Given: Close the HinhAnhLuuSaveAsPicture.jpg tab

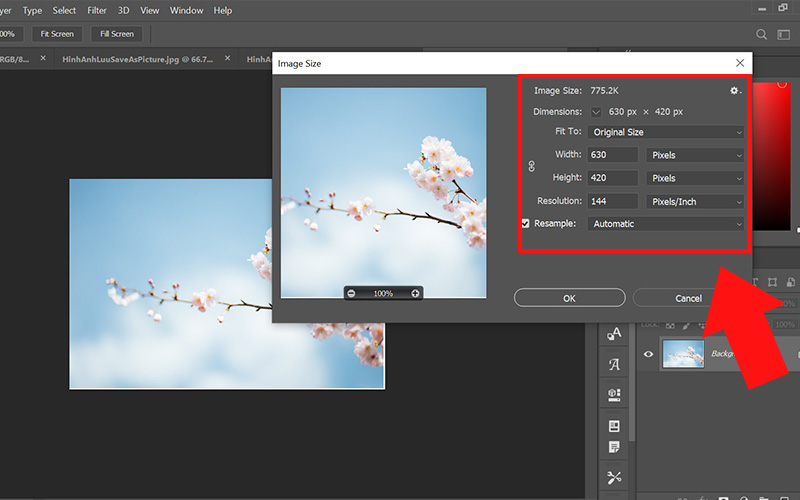Looking at the screenshot, I should [228, 58].
